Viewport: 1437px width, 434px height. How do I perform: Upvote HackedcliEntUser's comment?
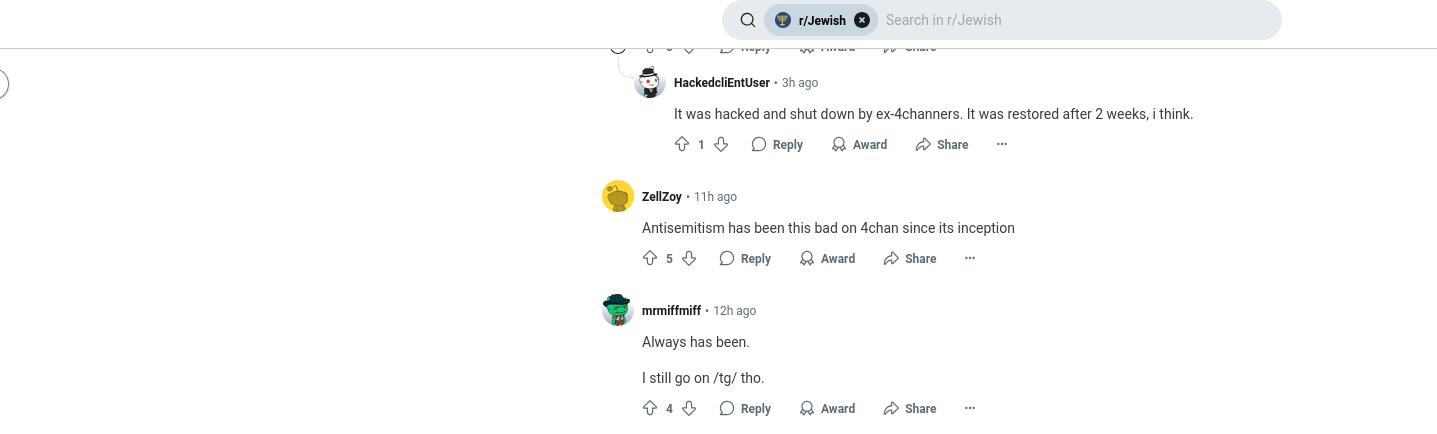682,144
